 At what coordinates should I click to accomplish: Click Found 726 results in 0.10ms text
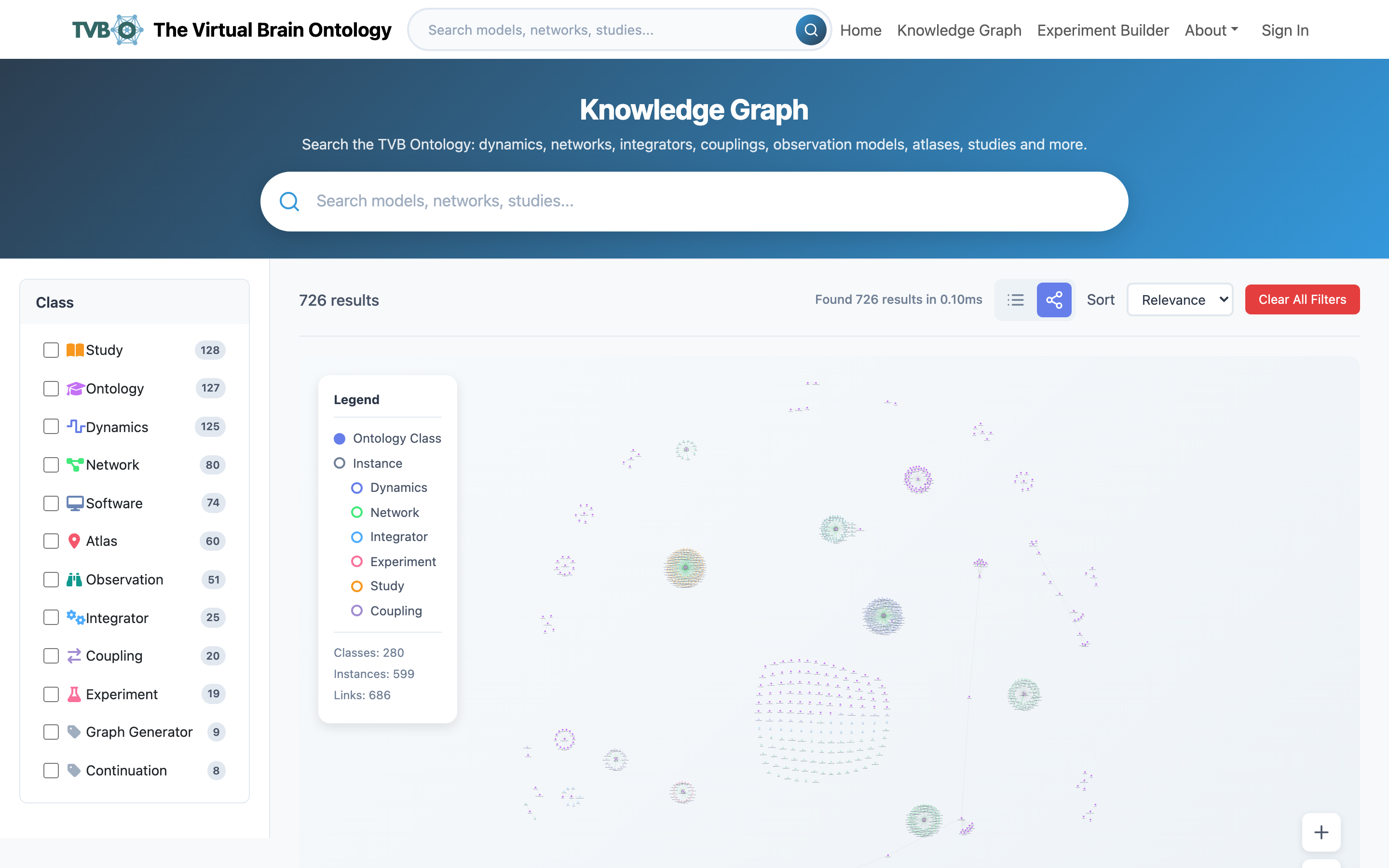pos(898,299)
